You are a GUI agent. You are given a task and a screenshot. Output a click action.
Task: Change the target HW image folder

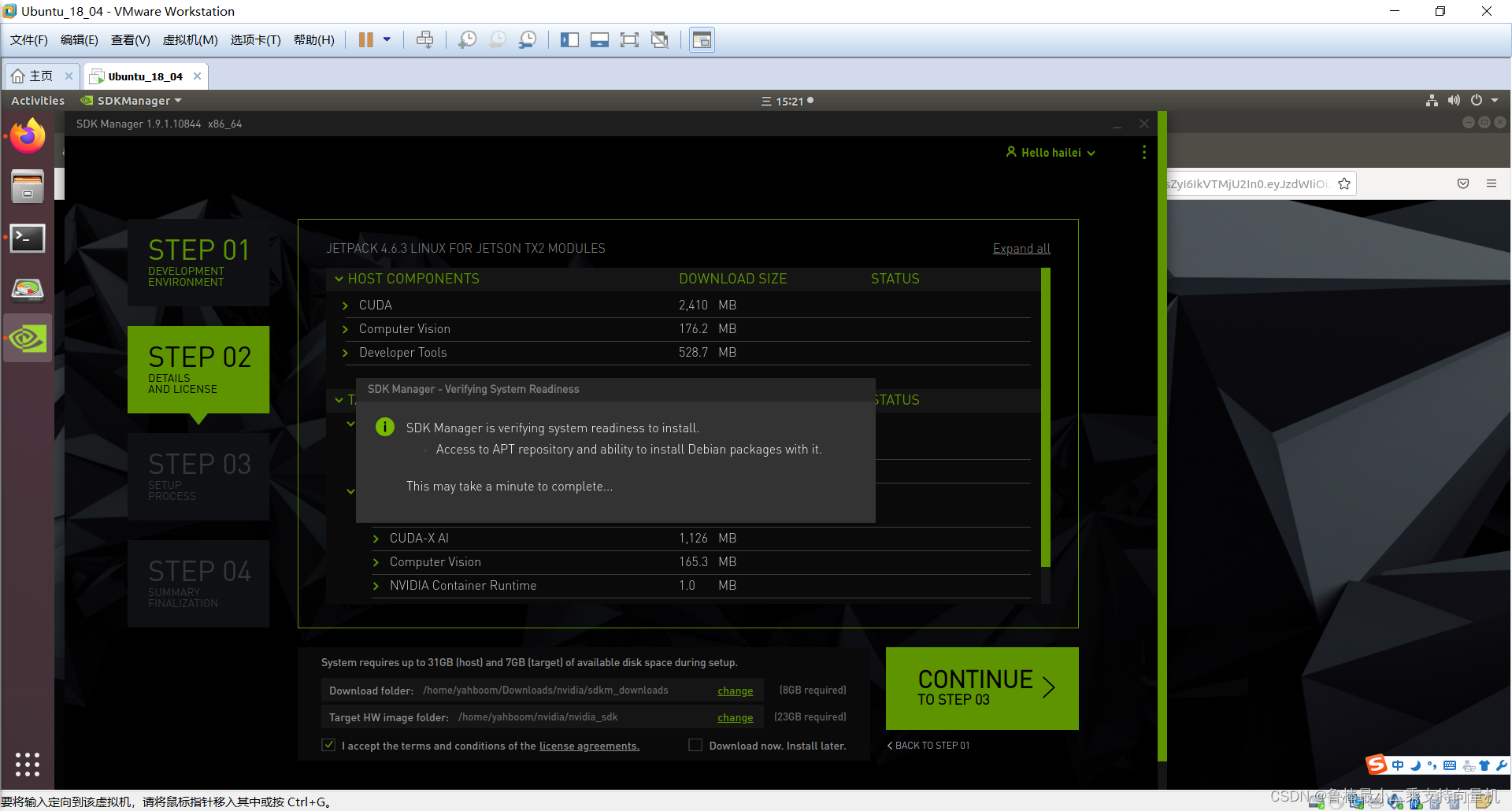(736, 718)
